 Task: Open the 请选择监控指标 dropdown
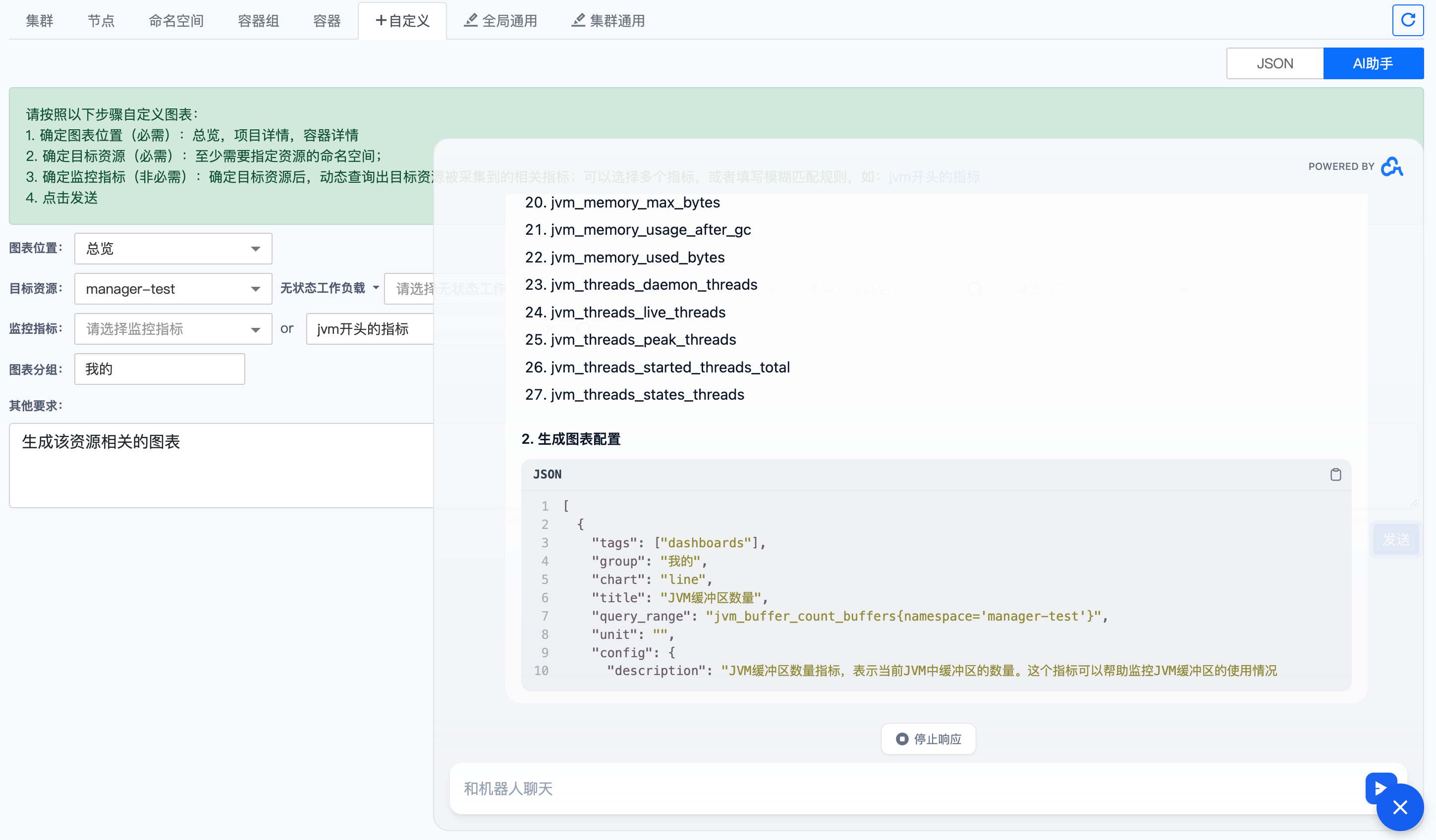(172, 328)
